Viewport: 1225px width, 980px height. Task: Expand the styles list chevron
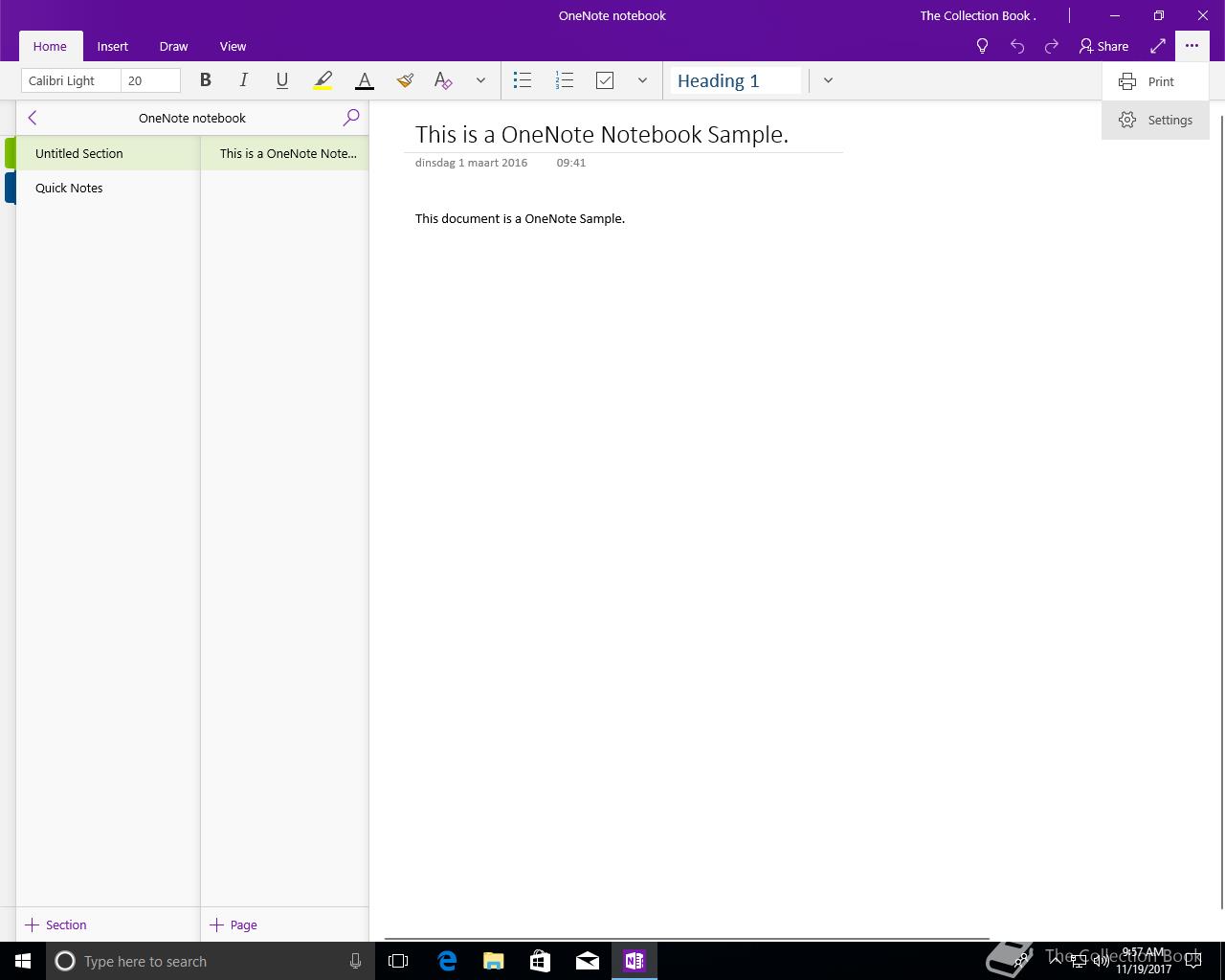(x=828, y=80)
